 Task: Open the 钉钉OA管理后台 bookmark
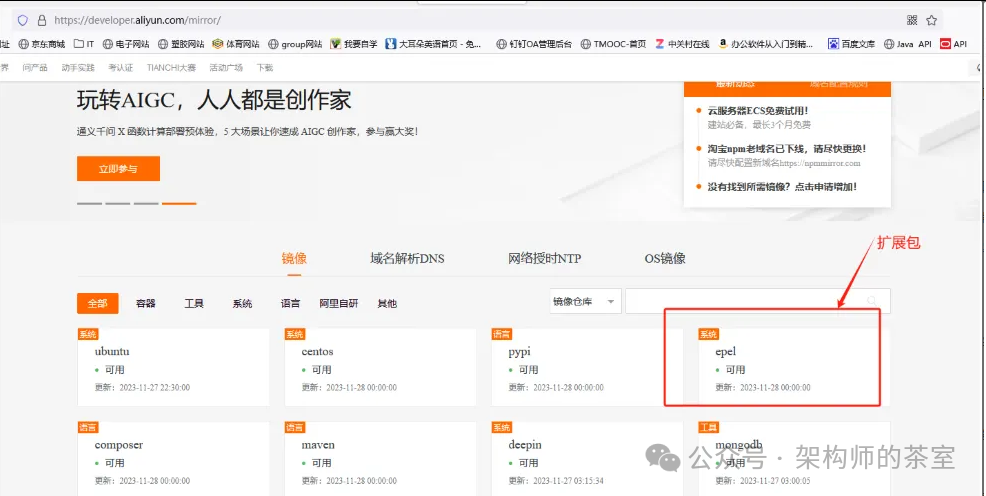(534, 44)
